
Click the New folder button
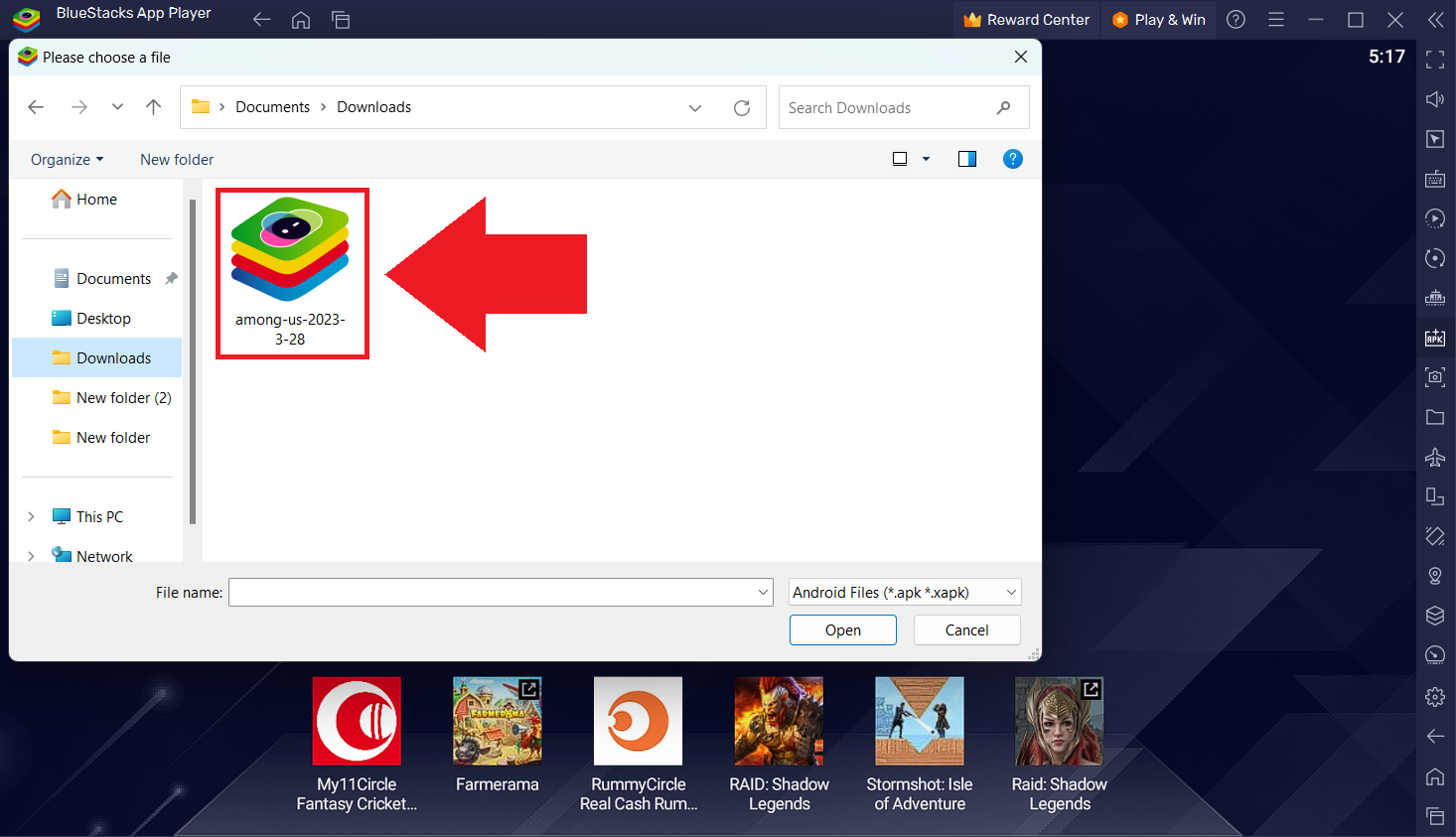click(177, 159)
